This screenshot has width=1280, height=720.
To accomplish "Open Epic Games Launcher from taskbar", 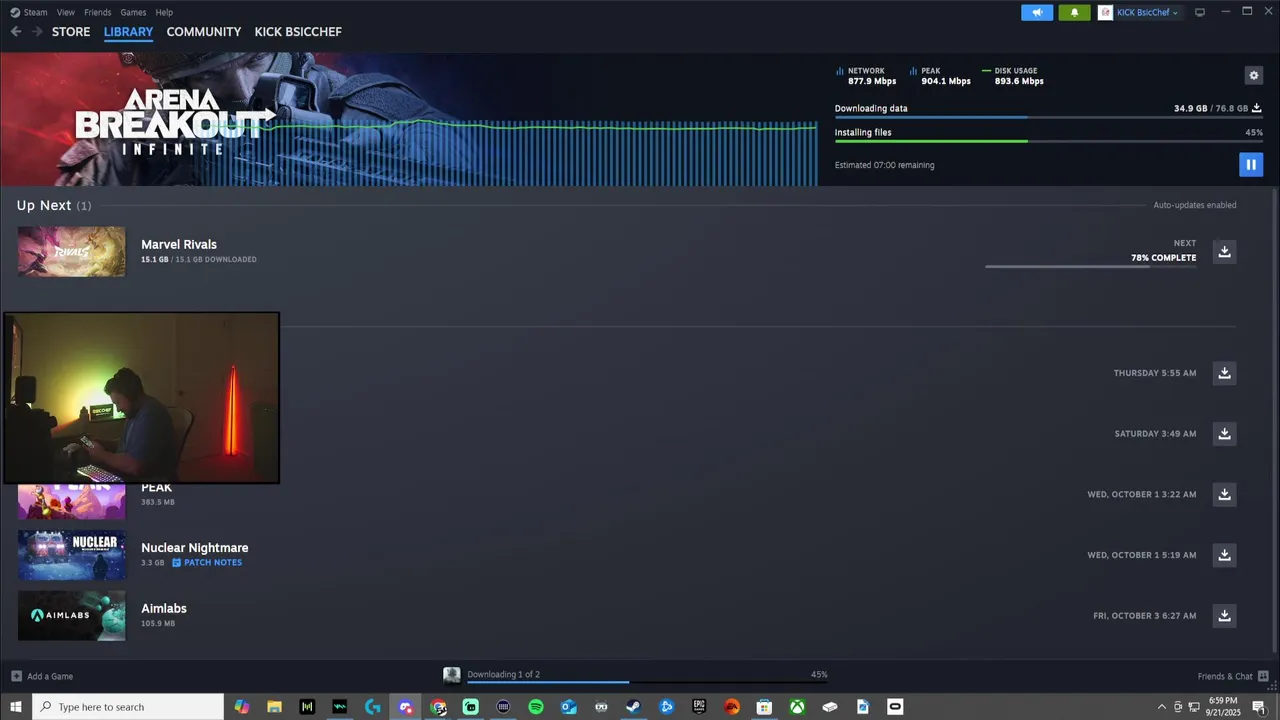I will 699,707.
